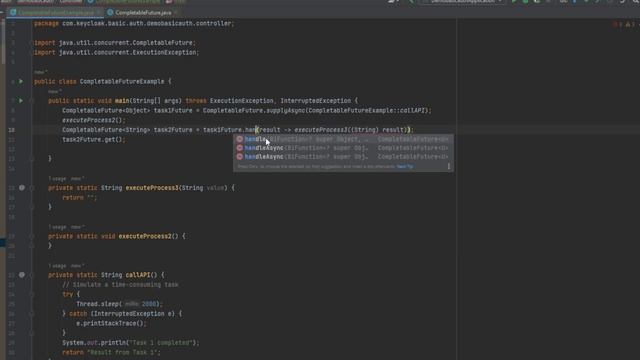Click e.printStackTrace(); statement
Screen dimensions: 640x360
[111, 323]
